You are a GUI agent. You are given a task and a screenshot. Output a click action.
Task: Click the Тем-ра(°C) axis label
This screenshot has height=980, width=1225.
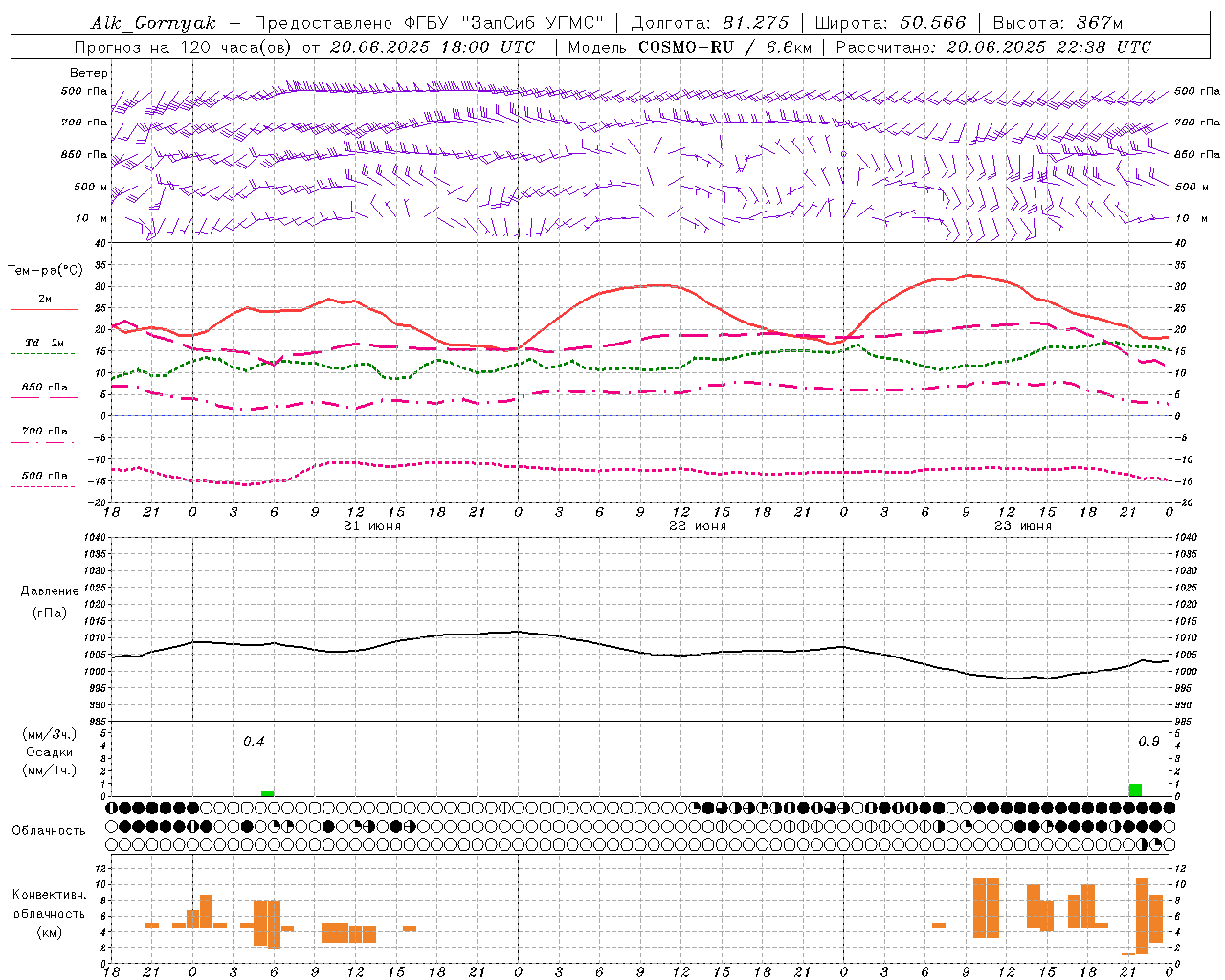point(45,271)
